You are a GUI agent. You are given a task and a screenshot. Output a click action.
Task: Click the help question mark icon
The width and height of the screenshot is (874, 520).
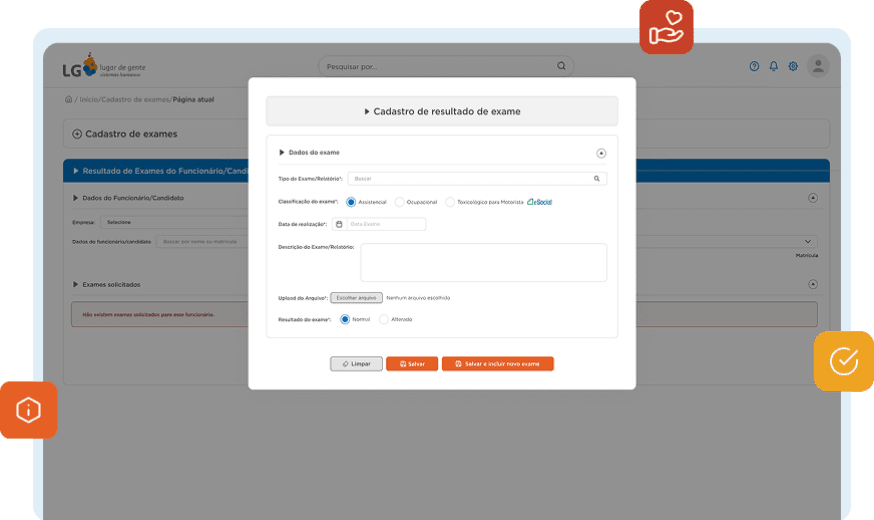tap(754, 66)
